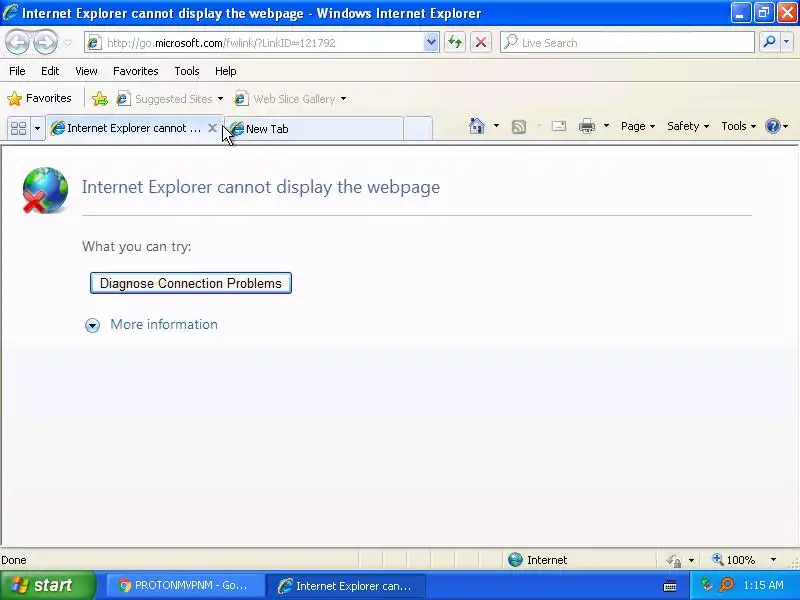Close the Internet Explorer cannot tab
This screenshot has width=800, height=600.
click(212, 128)
